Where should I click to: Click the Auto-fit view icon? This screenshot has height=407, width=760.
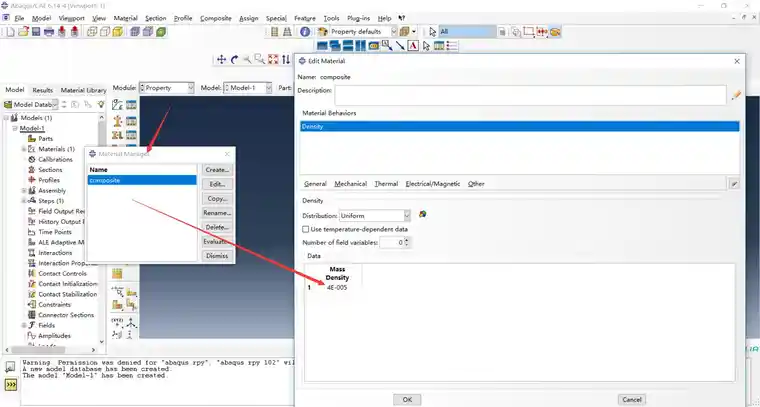(273, 59)
